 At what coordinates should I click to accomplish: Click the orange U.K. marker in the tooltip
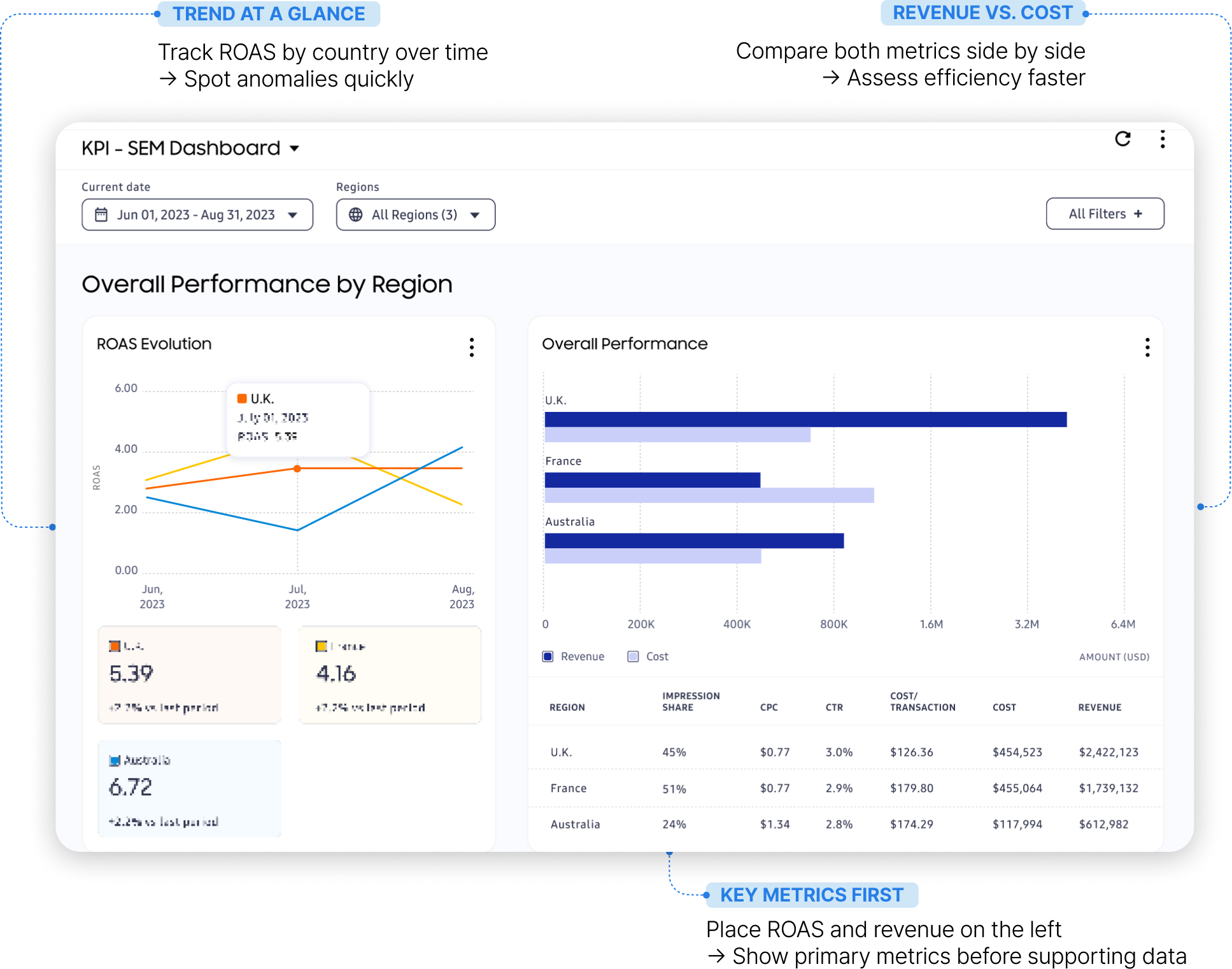pos(242,399)
